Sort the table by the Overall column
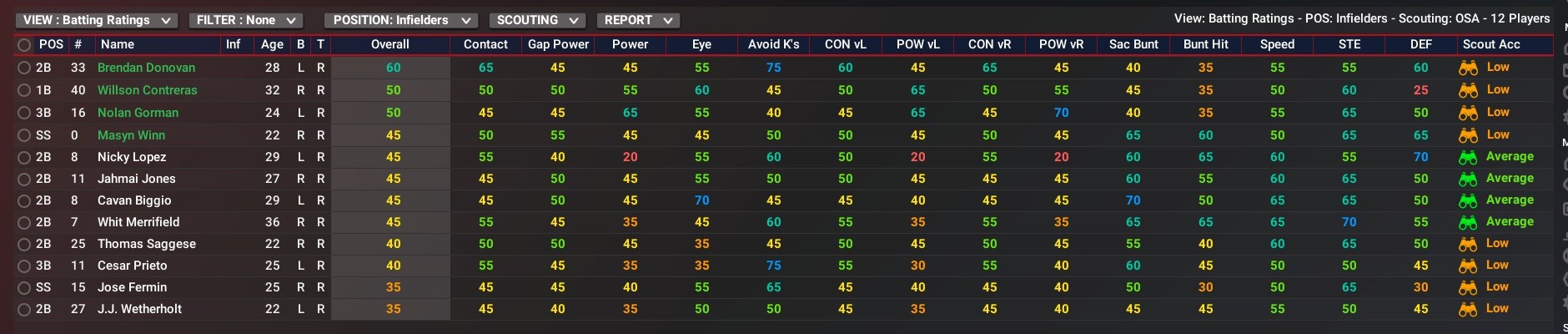 (x=389, y=44)
